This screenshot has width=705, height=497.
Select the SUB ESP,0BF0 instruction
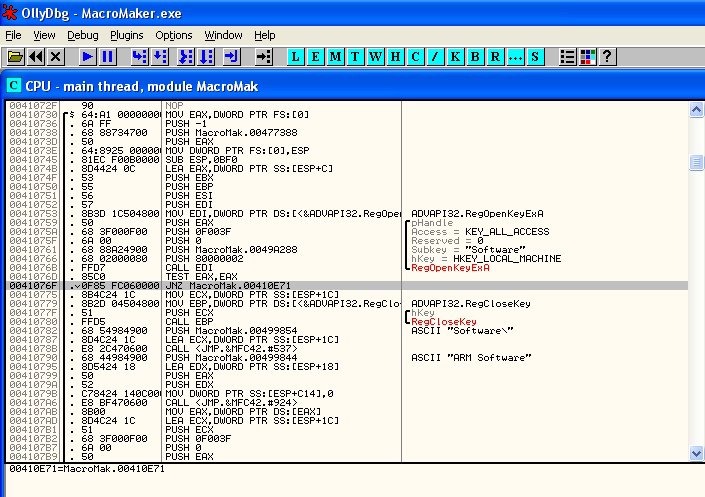[201, 160]
